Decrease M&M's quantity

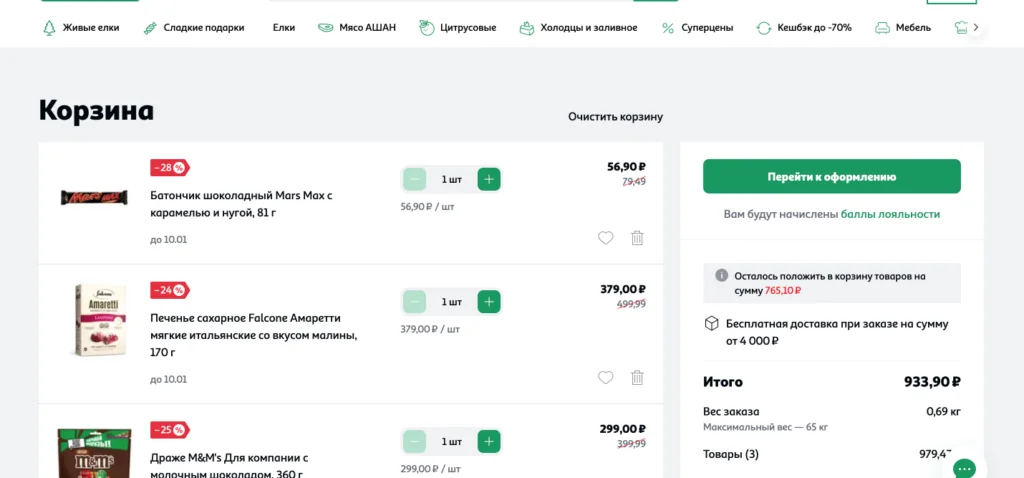click(x=414, y=441)
